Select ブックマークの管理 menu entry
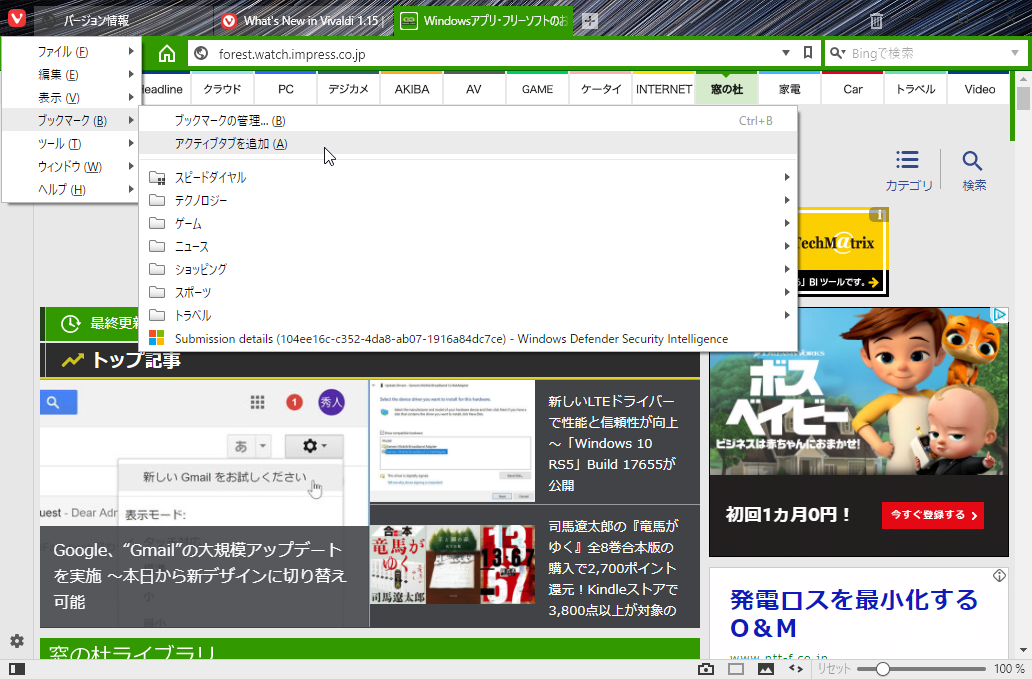This screenshot has width=1032, height=679. [x=468, y=120]
